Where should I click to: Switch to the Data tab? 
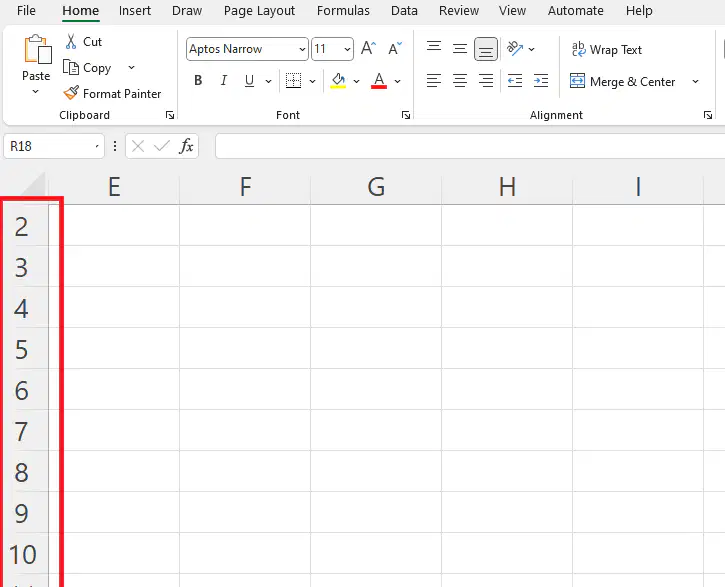pos(404,11)
